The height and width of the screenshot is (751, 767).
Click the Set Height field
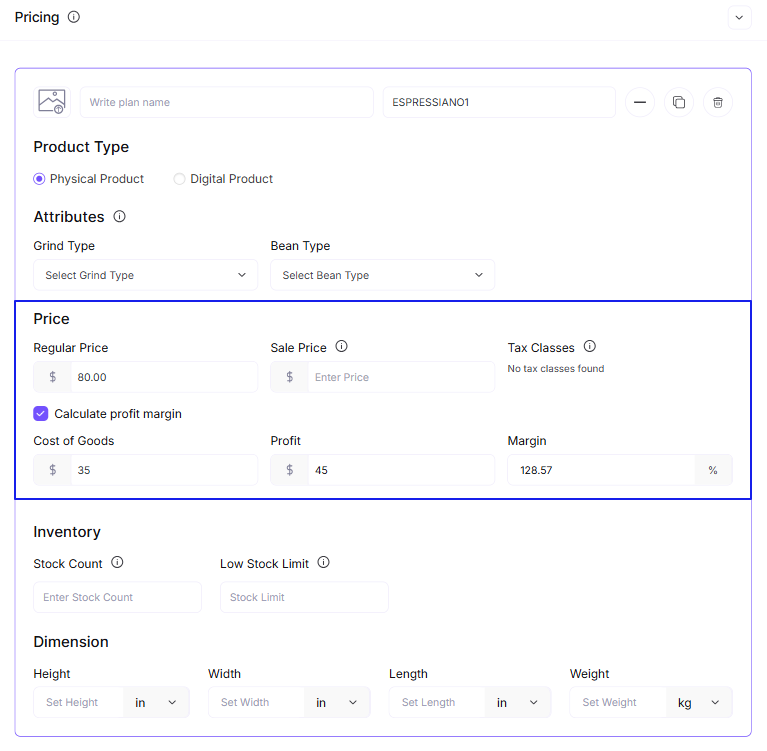click(79, 703)
